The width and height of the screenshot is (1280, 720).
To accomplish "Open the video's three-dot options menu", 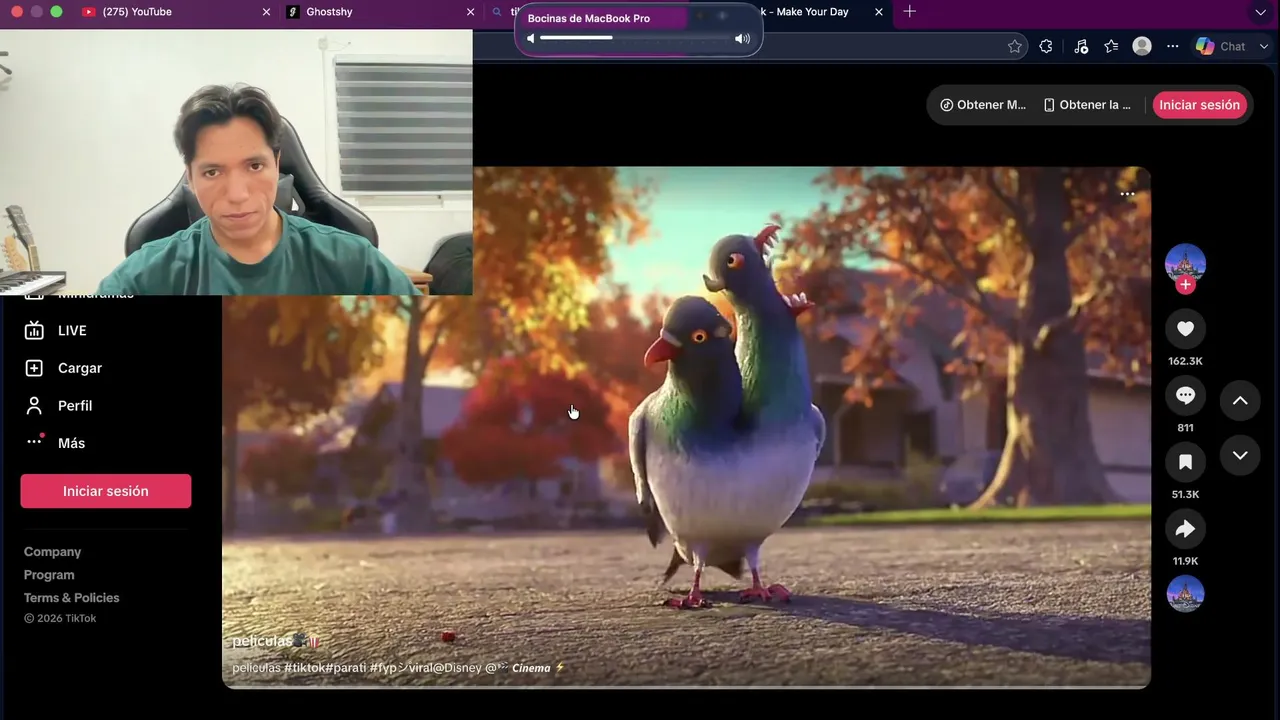I will click(1127, 194).
